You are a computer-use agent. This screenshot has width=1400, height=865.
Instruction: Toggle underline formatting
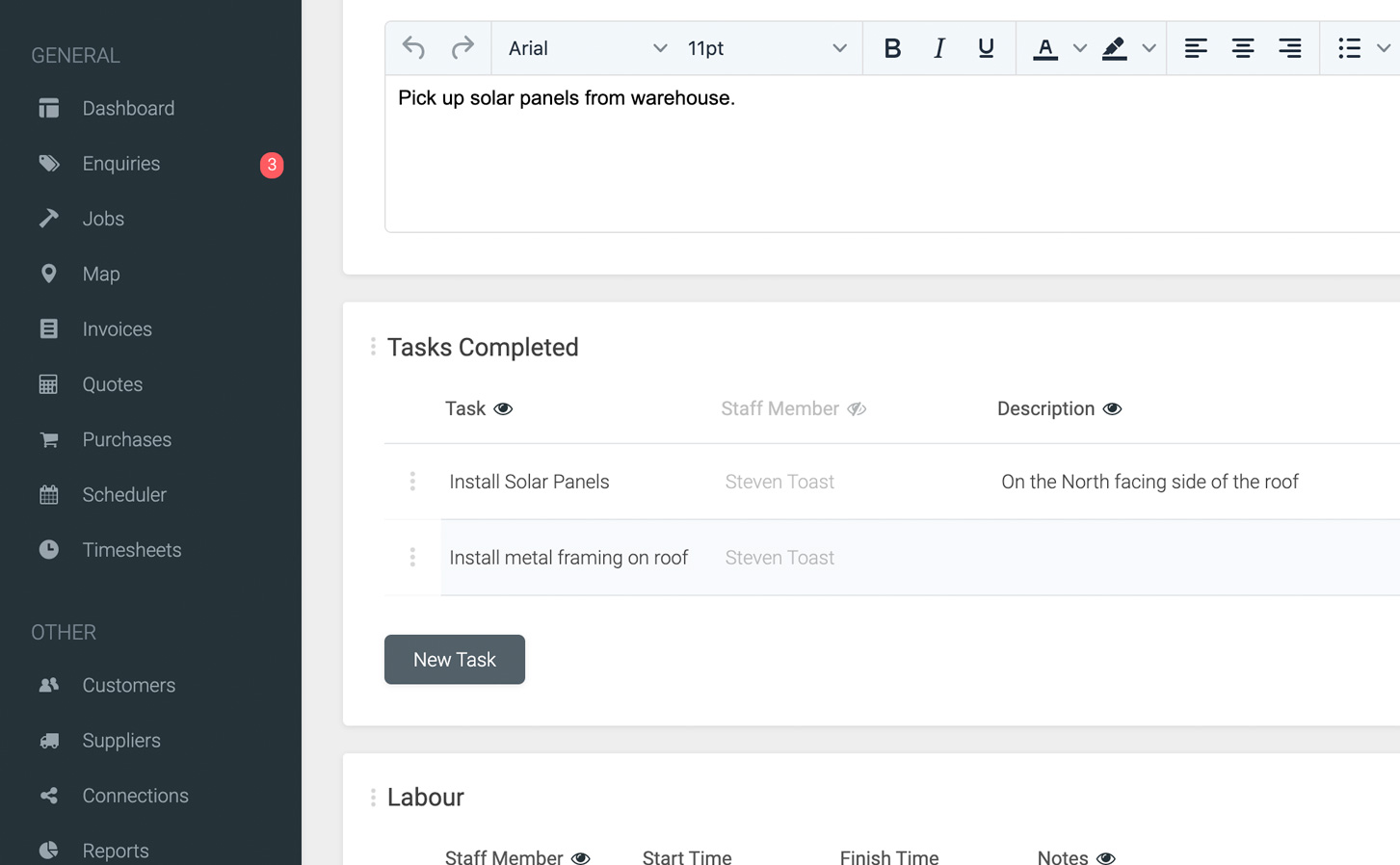coord(986,48)
